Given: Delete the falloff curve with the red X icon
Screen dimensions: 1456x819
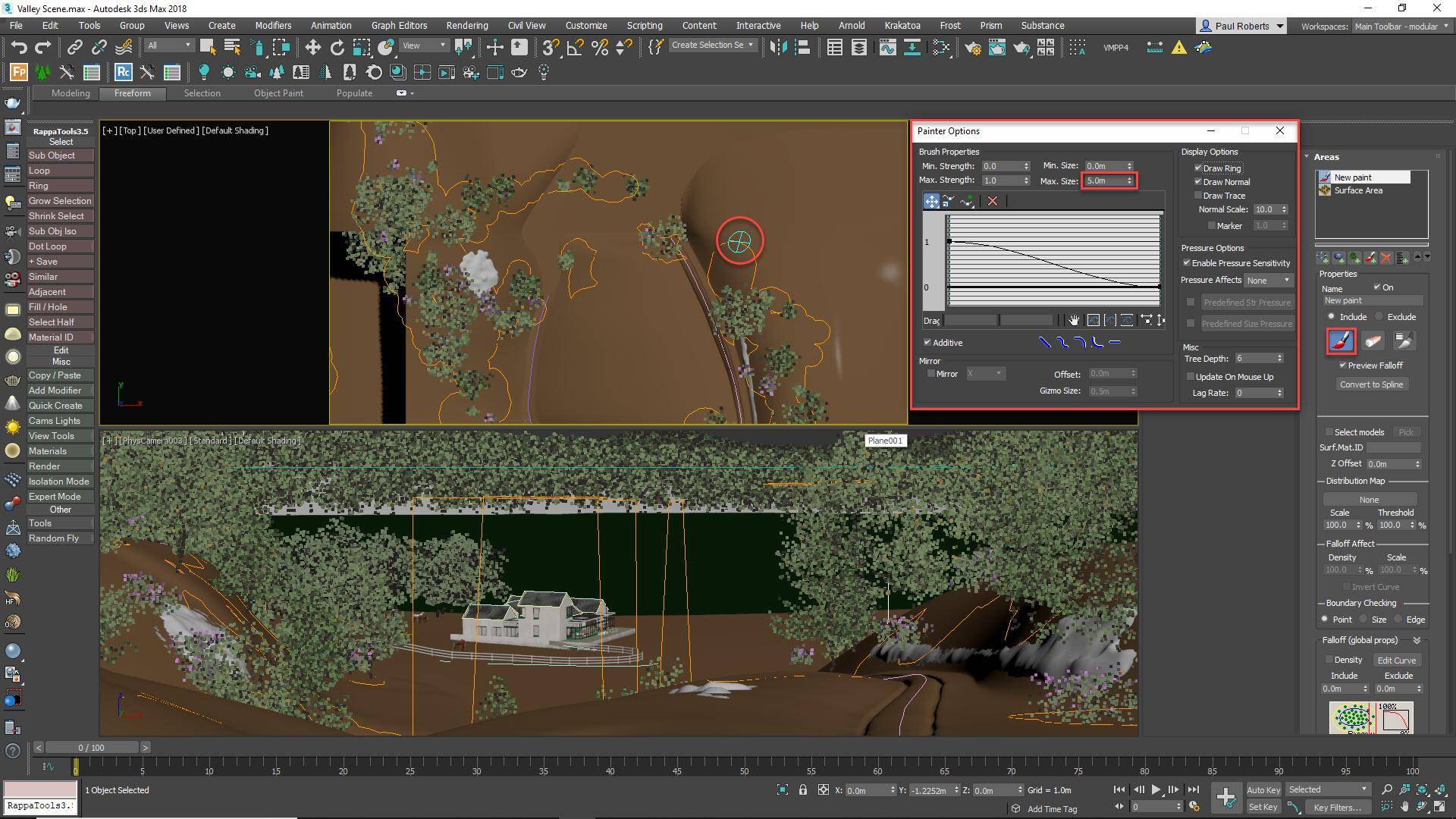Looking at the screenshot, I should 992,201.
